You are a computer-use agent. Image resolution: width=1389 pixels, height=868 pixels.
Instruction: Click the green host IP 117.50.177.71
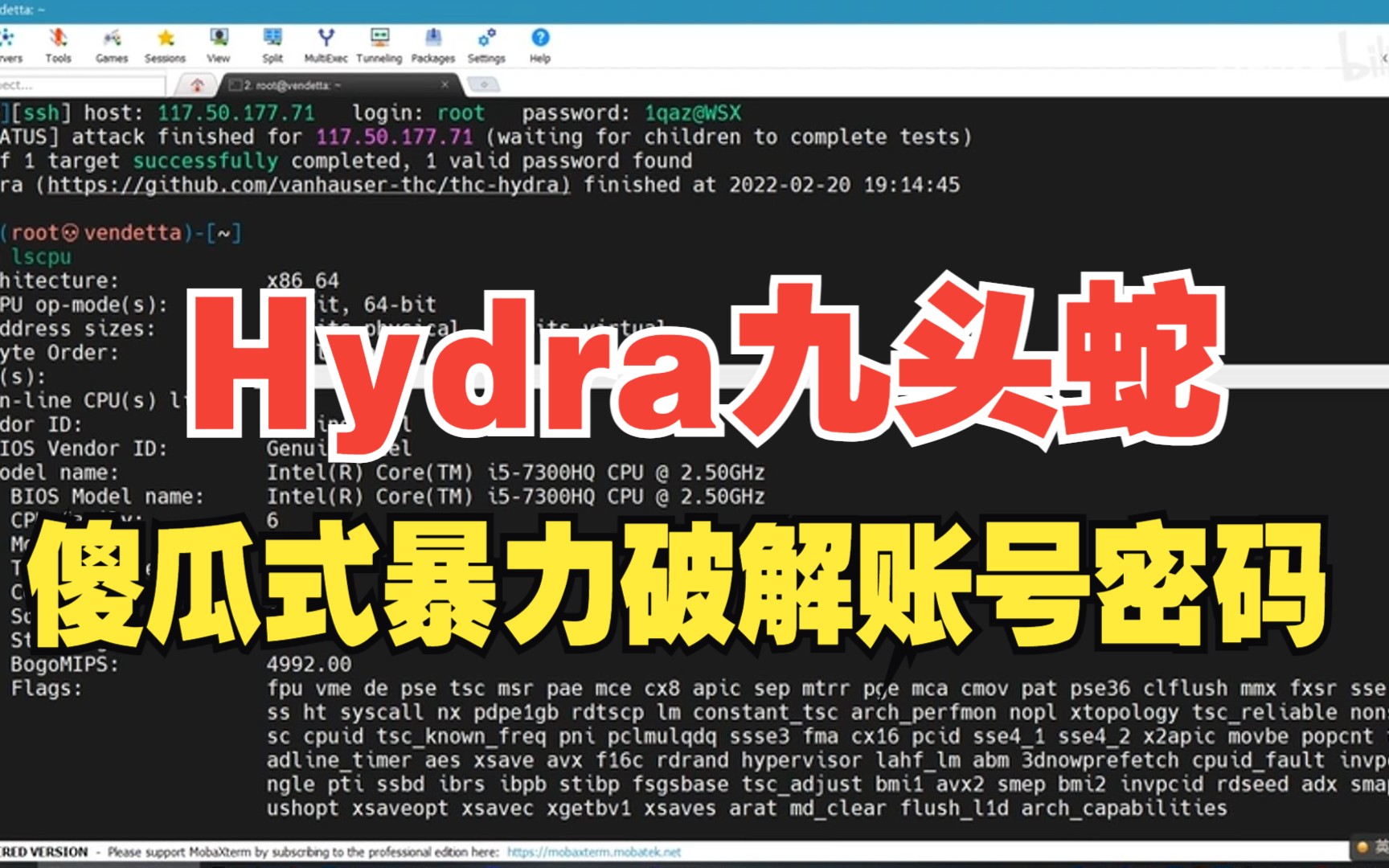[x=236, y=113]
